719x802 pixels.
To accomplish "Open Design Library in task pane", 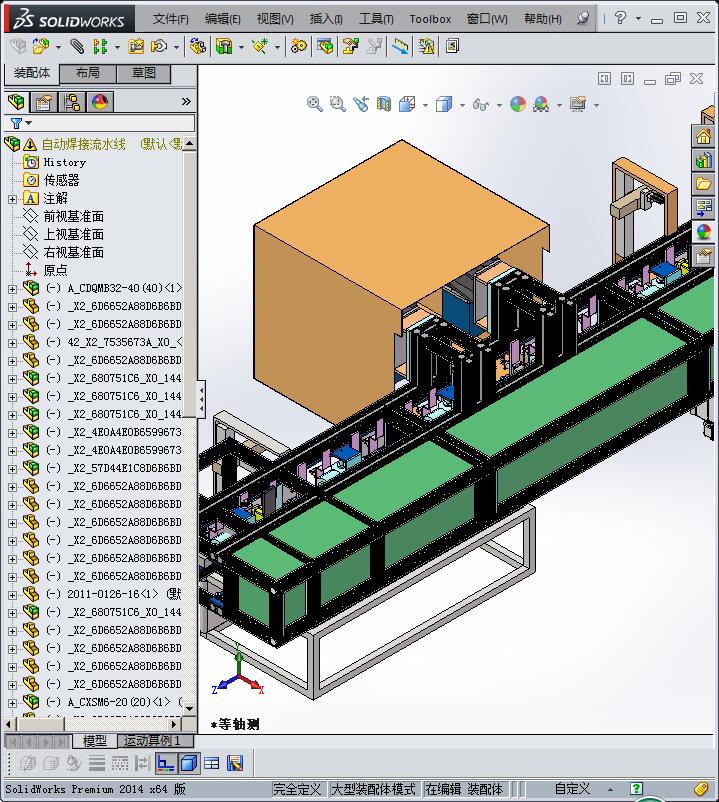I will point(703,160).
